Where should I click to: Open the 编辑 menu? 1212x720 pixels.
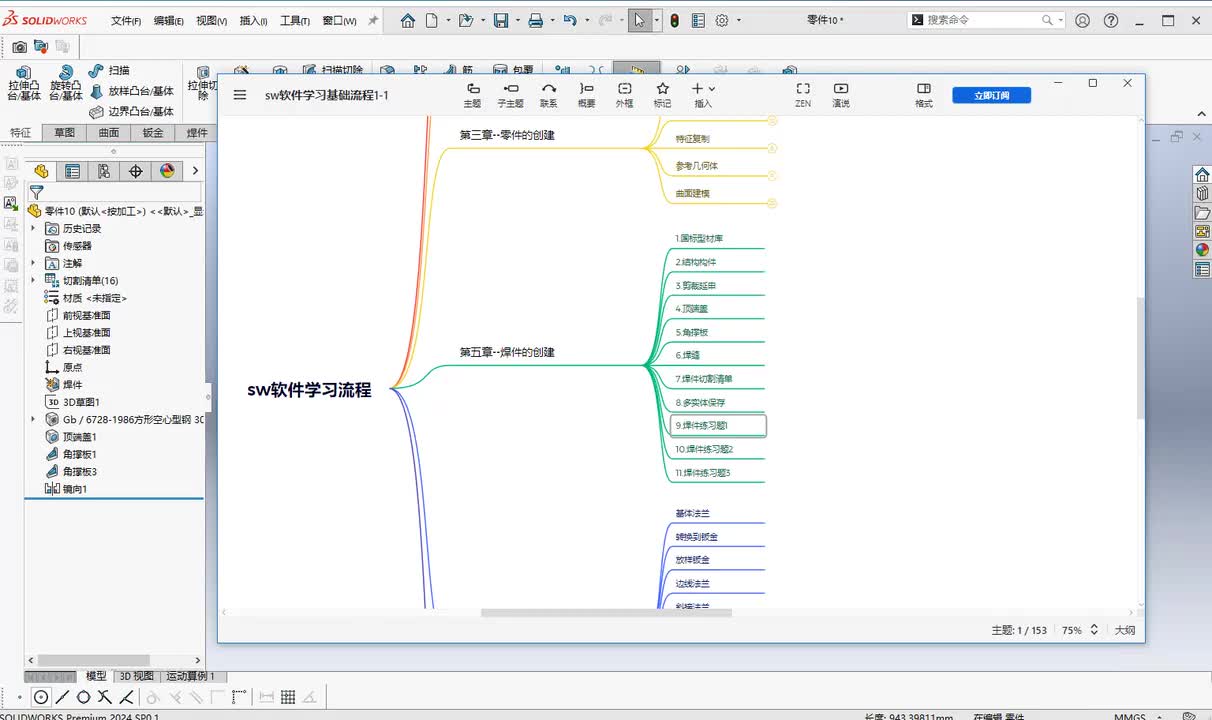click(x=168, y=21)
